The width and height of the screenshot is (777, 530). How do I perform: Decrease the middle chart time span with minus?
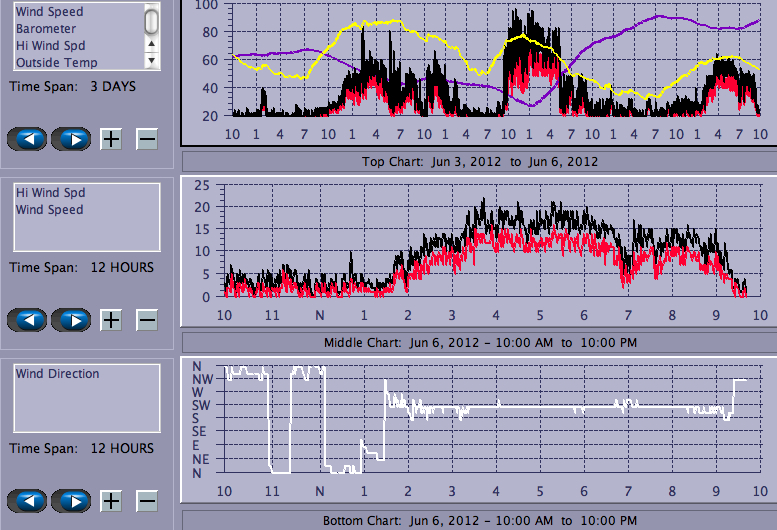147,320
